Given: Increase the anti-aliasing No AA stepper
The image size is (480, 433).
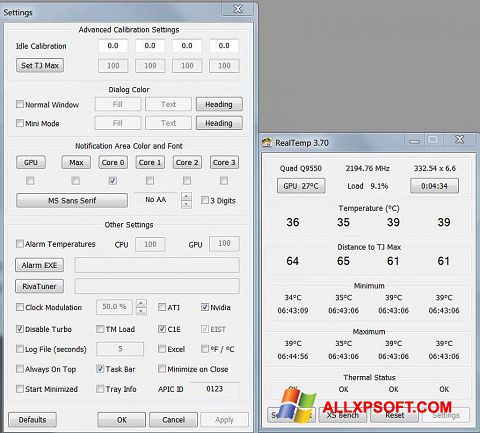Looking at the screenshot, I should pyautogui.click(x=186, y=196).
